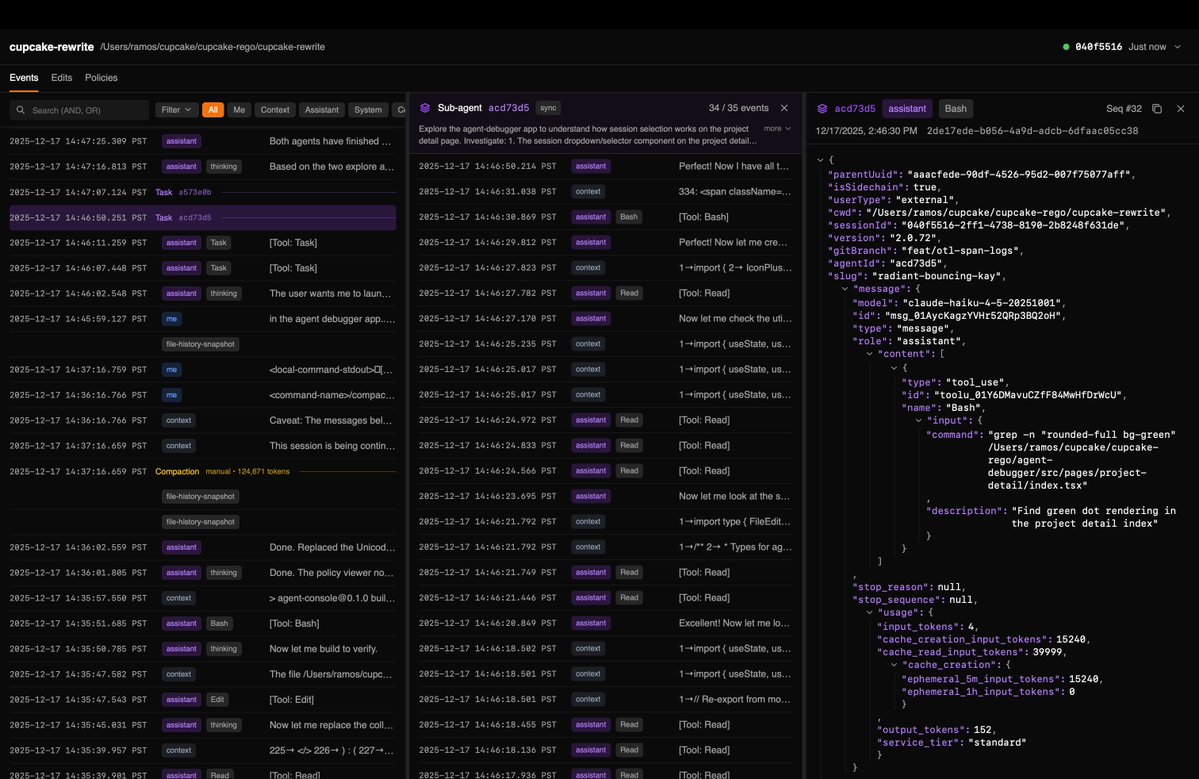Open Task a573e0b event row
1199x779 pixels.
(203, 192)
